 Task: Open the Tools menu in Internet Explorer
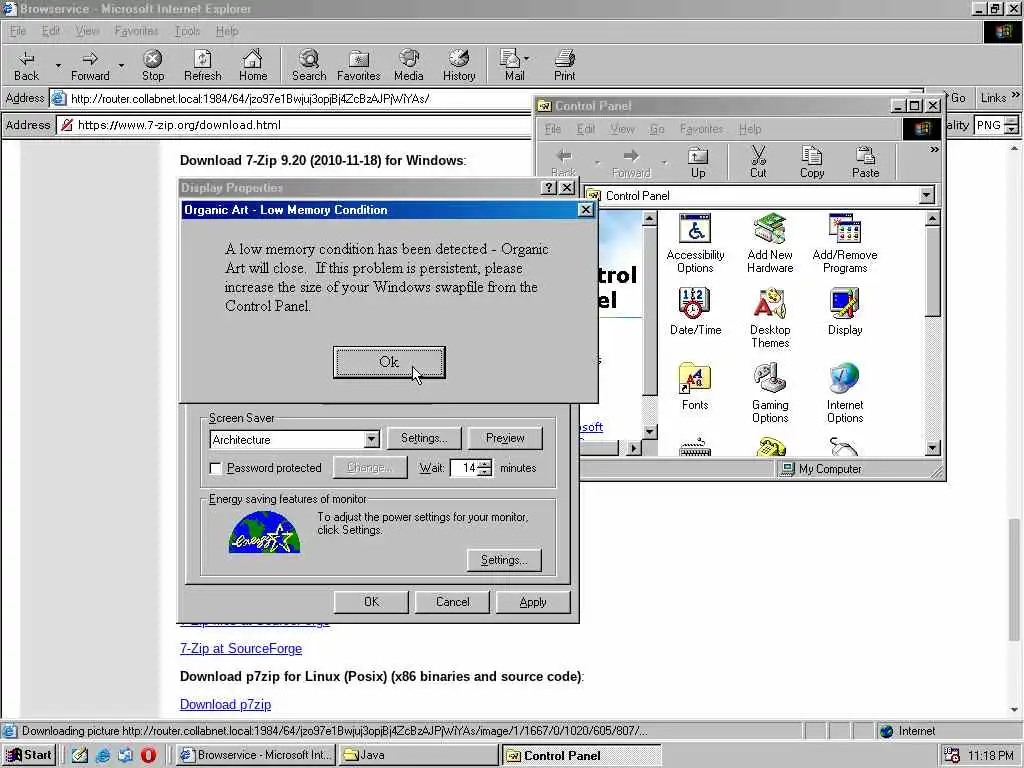tap(187, 31)
